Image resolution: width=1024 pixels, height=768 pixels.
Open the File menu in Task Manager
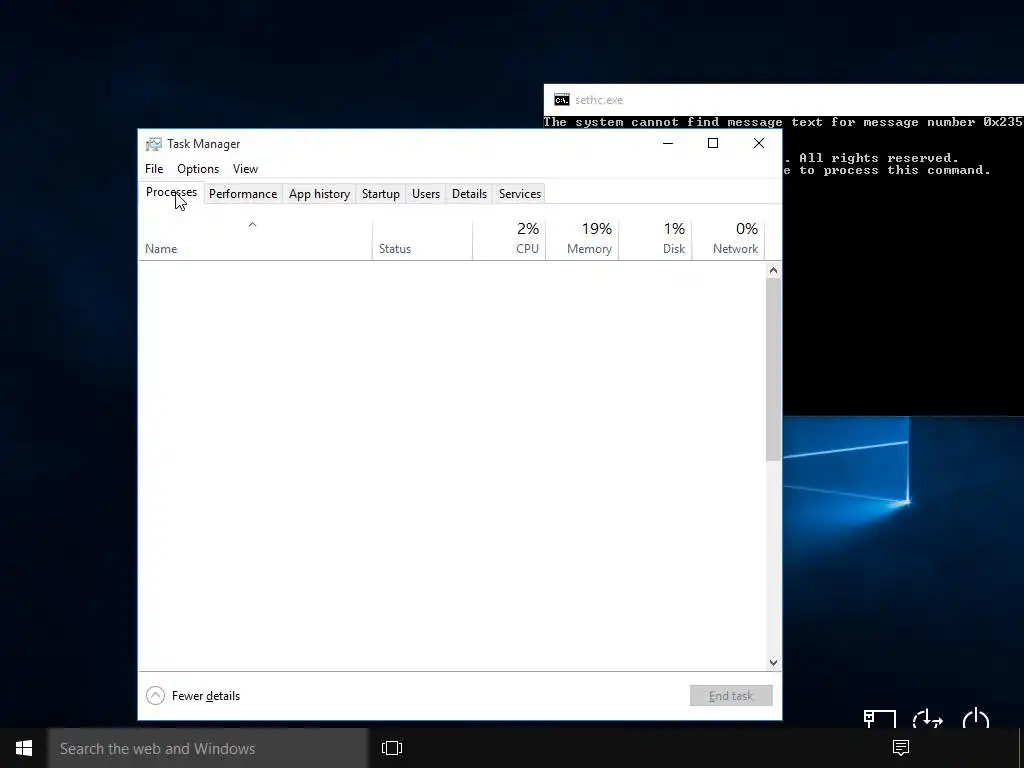click(x=154, y=168)
